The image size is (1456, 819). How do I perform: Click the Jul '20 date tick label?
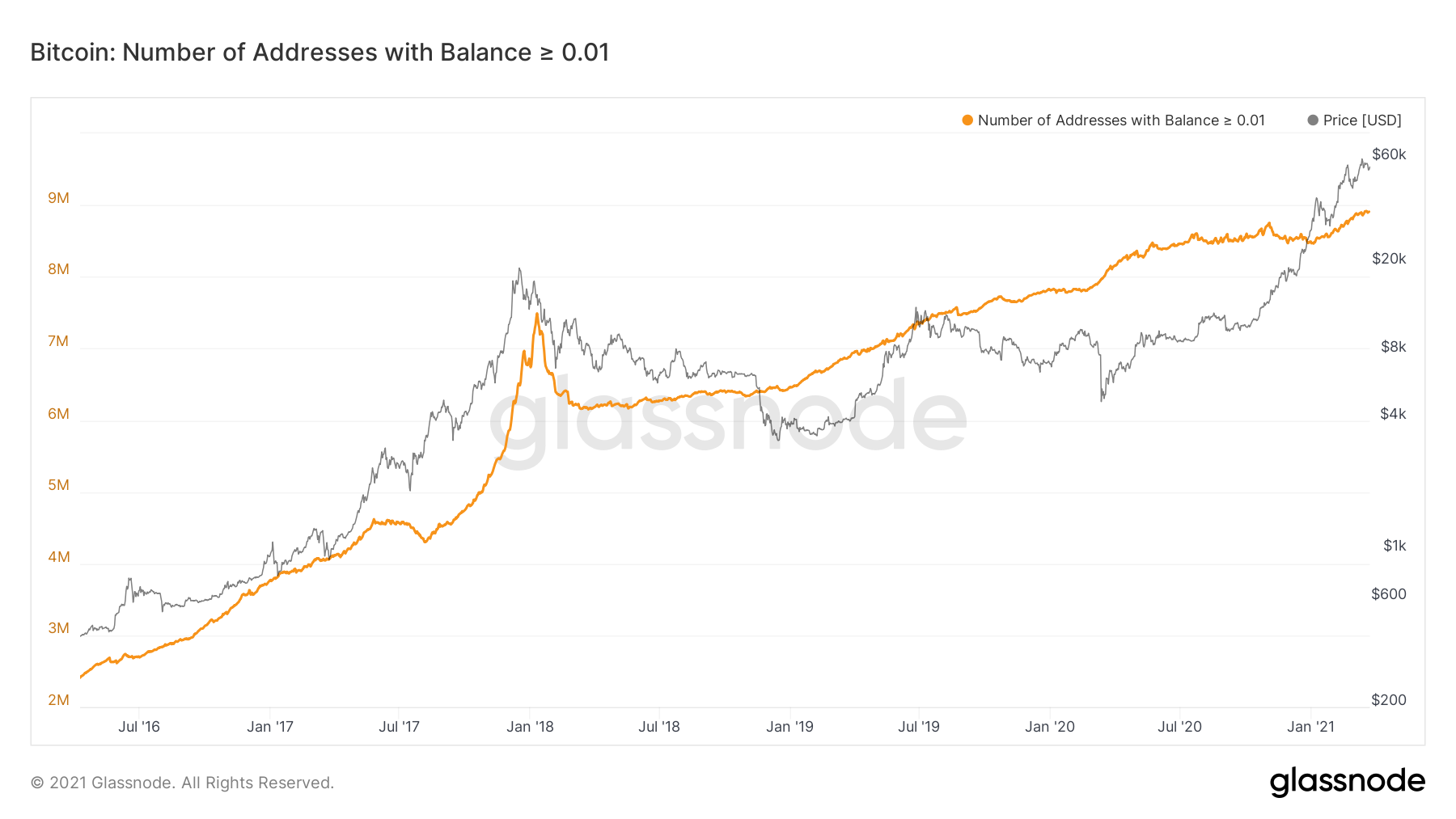coord(1179,727)
